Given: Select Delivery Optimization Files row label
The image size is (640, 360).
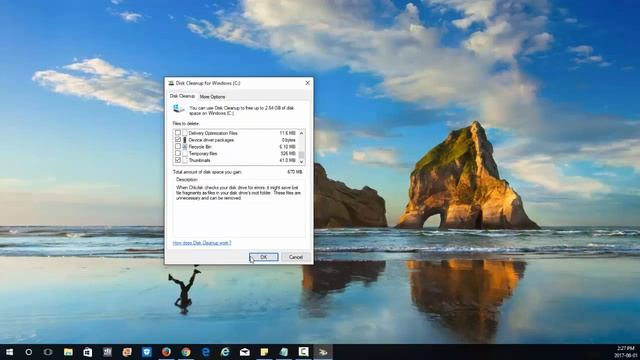Looking at the screenshot, I should click(213, 133).
